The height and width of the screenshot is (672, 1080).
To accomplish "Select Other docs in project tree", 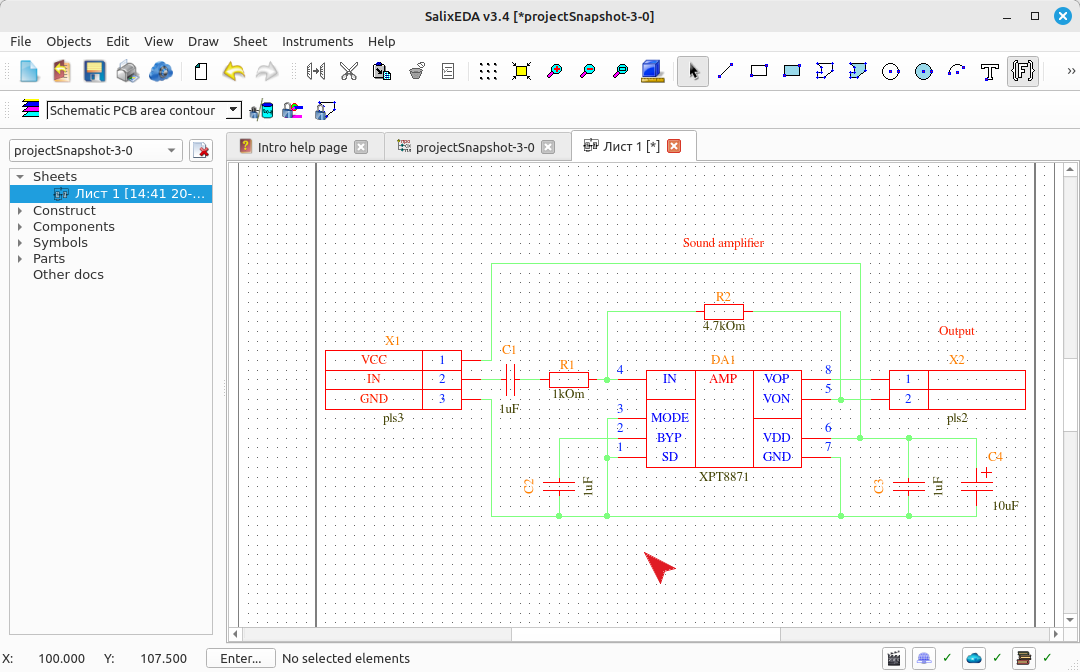I will pyautogui.click(x=68, y=275).
